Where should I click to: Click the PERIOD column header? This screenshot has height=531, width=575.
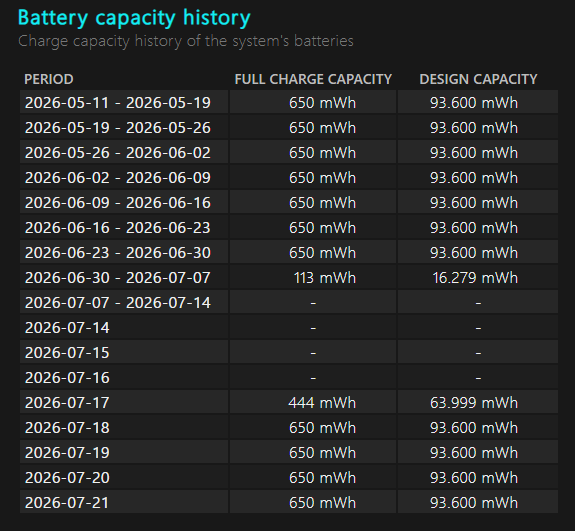pyautogui.click(x=49, y=79)
